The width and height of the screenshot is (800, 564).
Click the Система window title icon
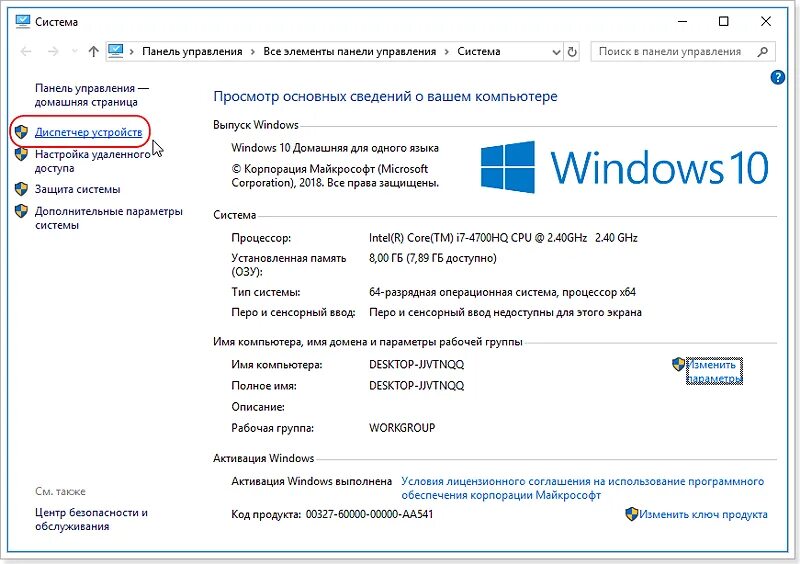(23, 21)
